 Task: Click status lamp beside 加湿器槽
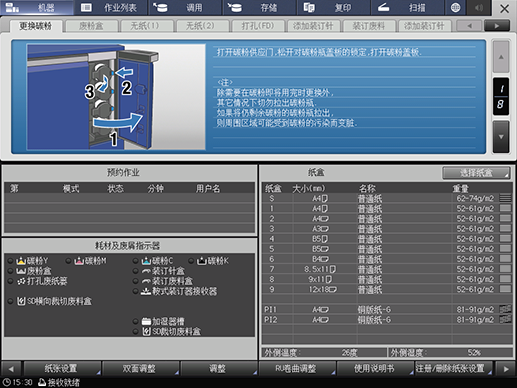136,321
